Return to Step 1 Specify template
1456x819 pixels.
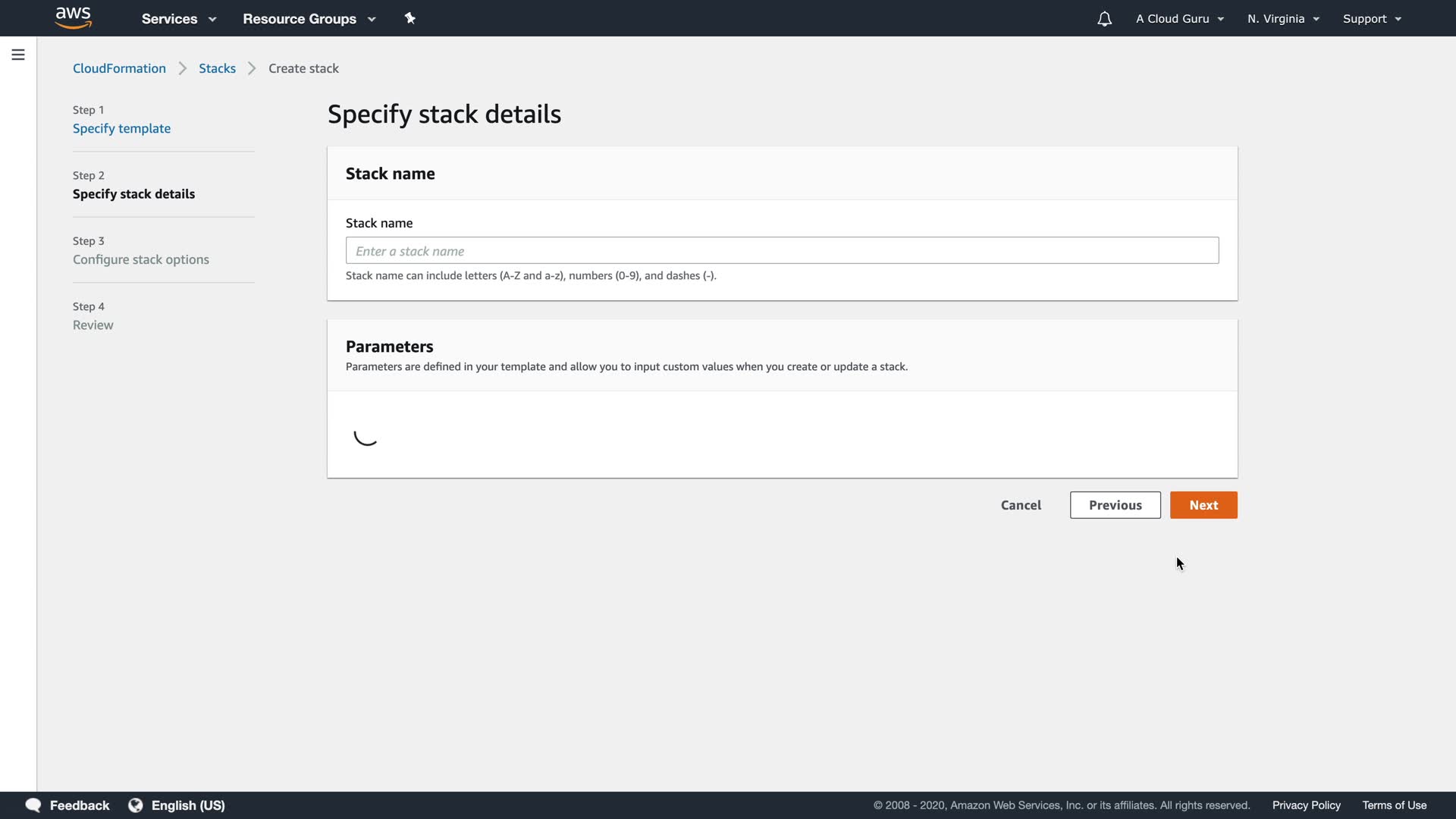pyautogui.click(x=121, y=128)
